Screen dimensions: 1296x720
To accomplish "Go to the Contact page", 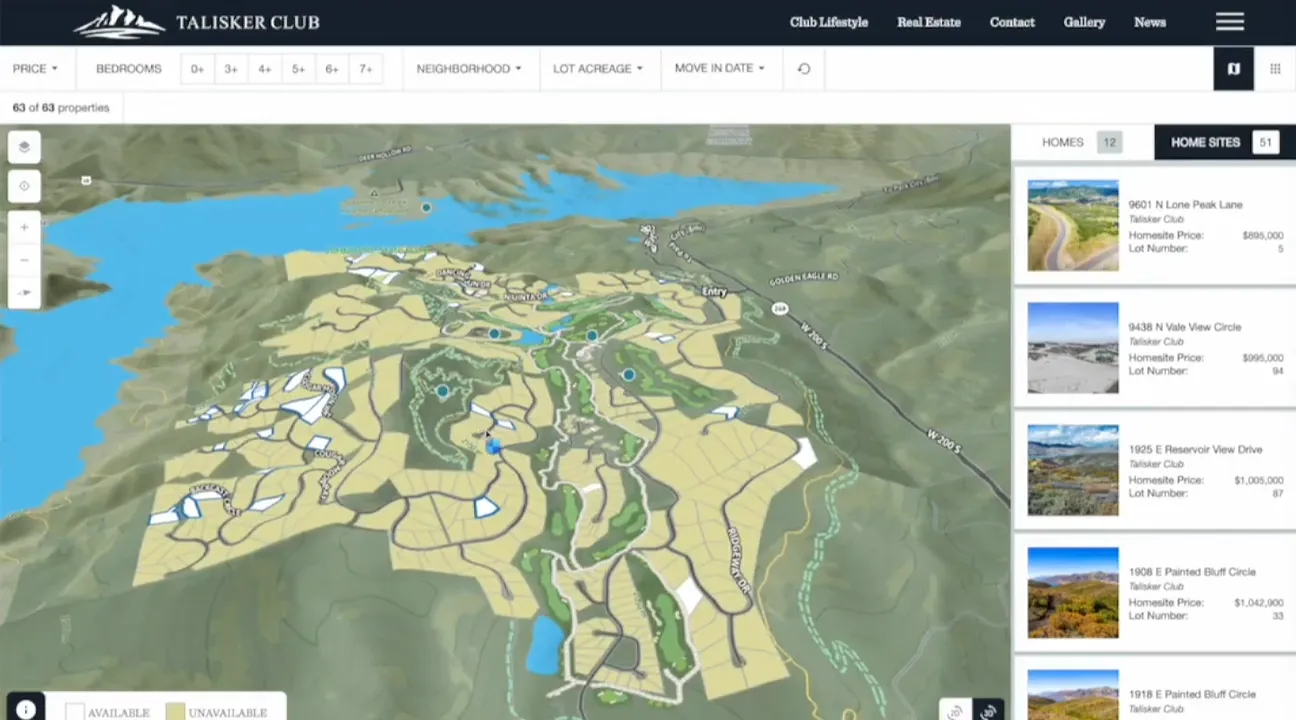I will coord(1012,22).
